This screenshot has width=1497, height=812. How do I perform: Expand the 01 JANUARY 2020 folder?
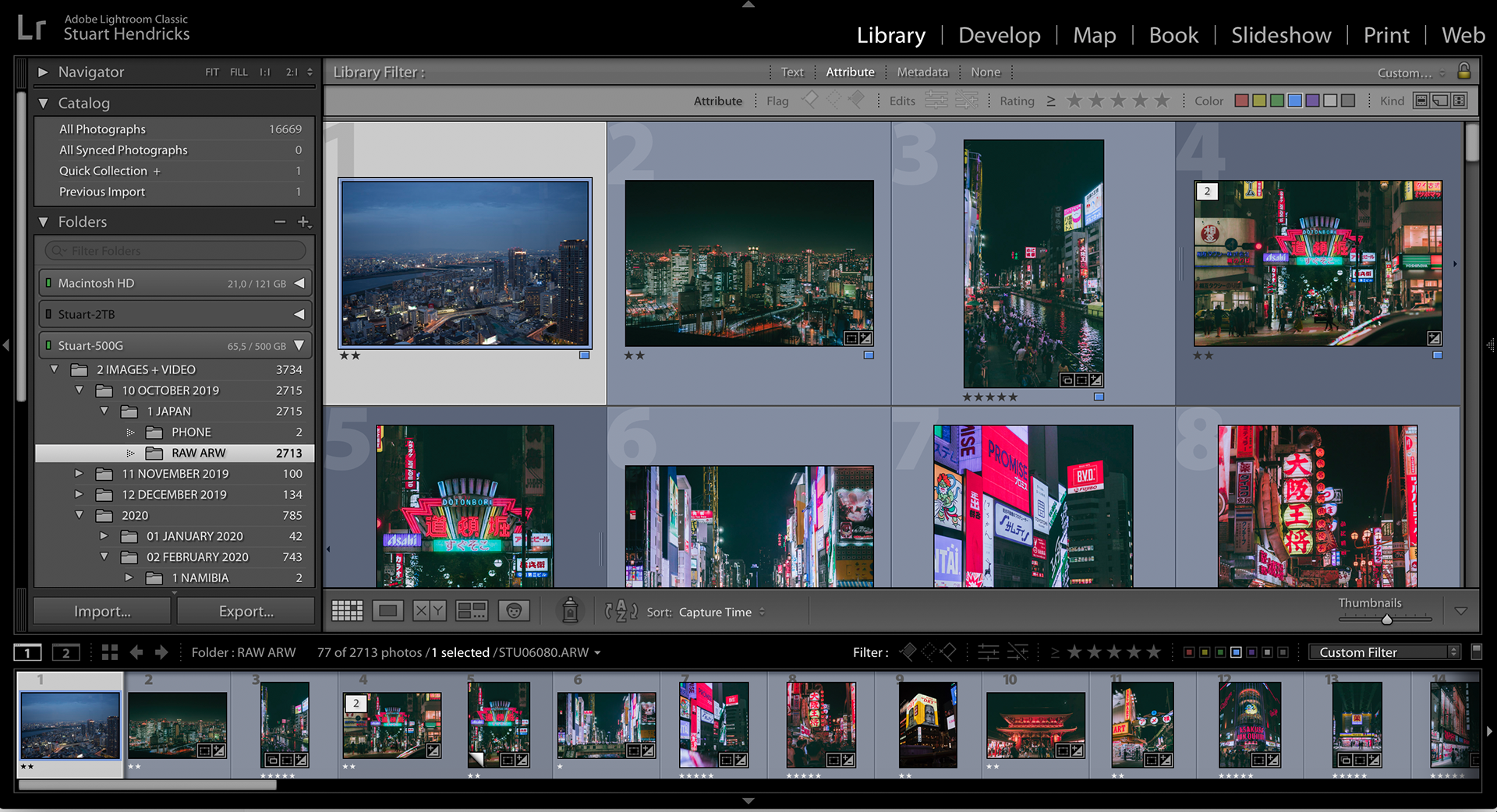[103, 535]
